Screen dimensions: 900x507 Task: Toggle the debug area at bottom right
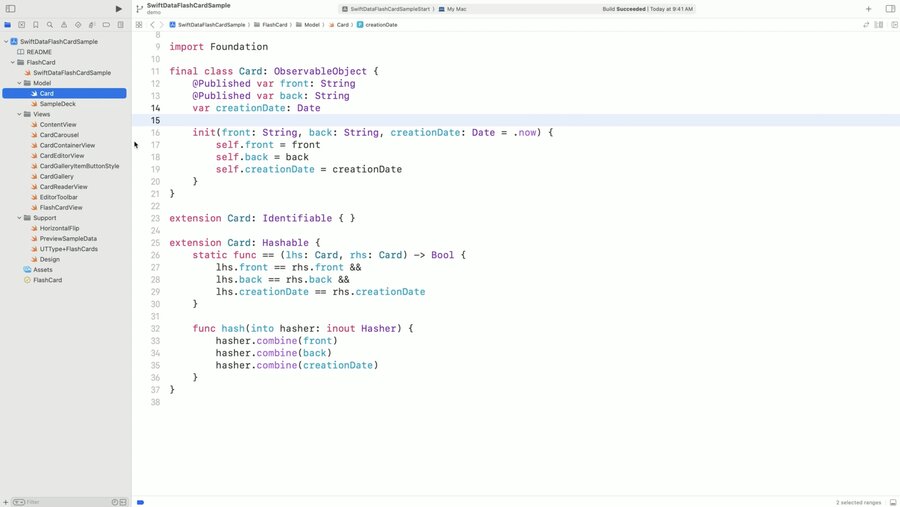[893, 502]
